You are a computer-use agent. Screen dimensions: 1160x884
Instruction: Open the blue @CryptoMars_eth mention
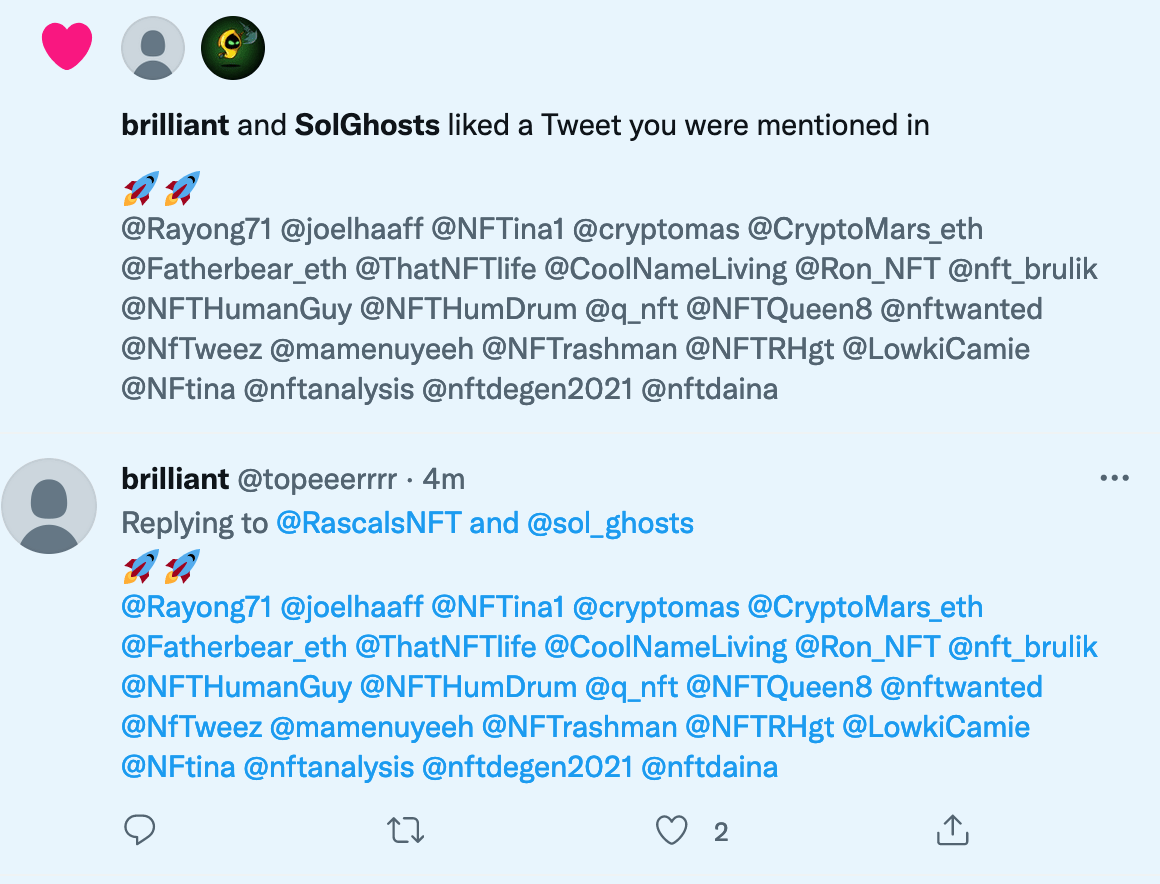point(865,607)
